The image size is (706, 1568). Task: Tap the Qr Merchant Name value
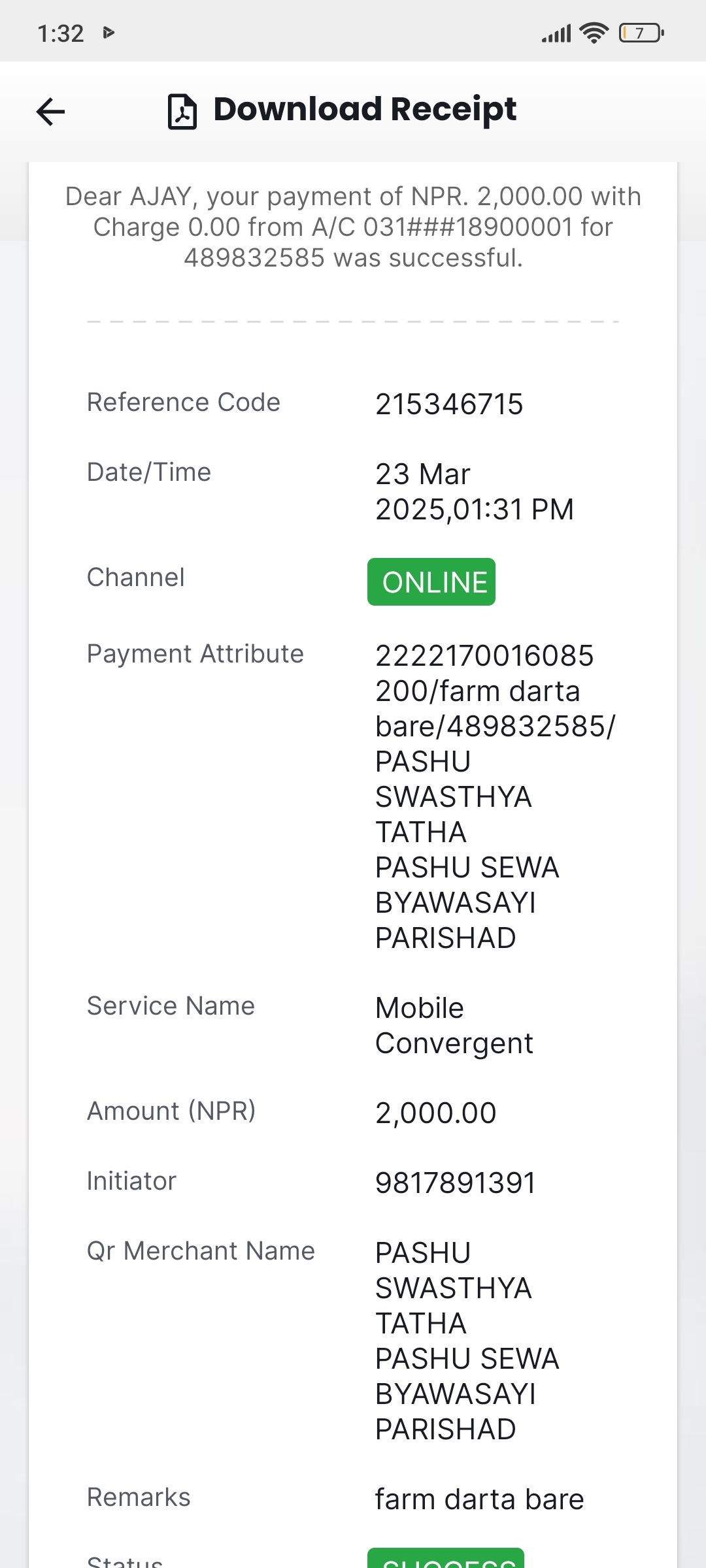[x=467, y=1341]
